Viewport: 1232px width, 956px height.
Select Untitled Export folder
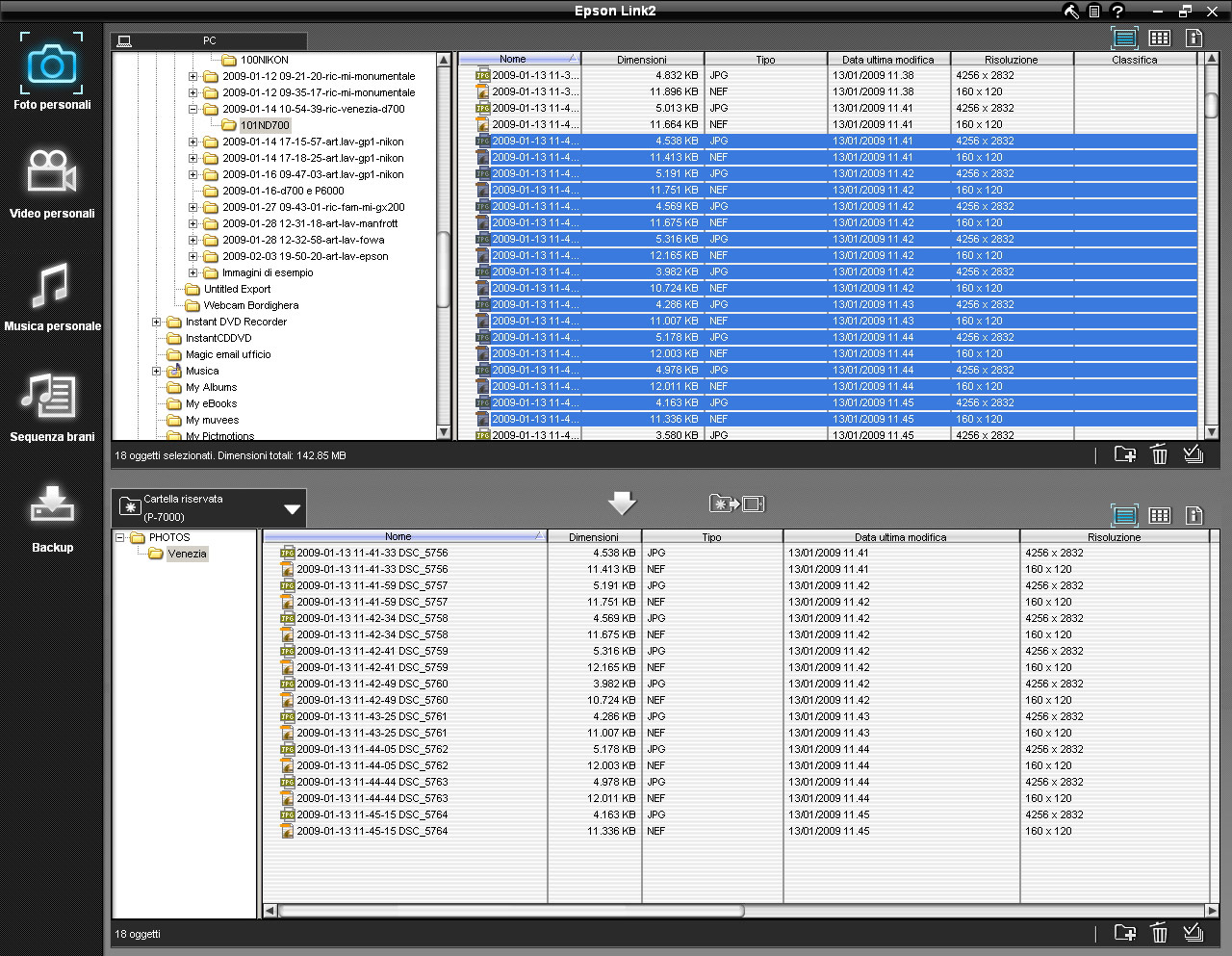(x=237, y=289)
